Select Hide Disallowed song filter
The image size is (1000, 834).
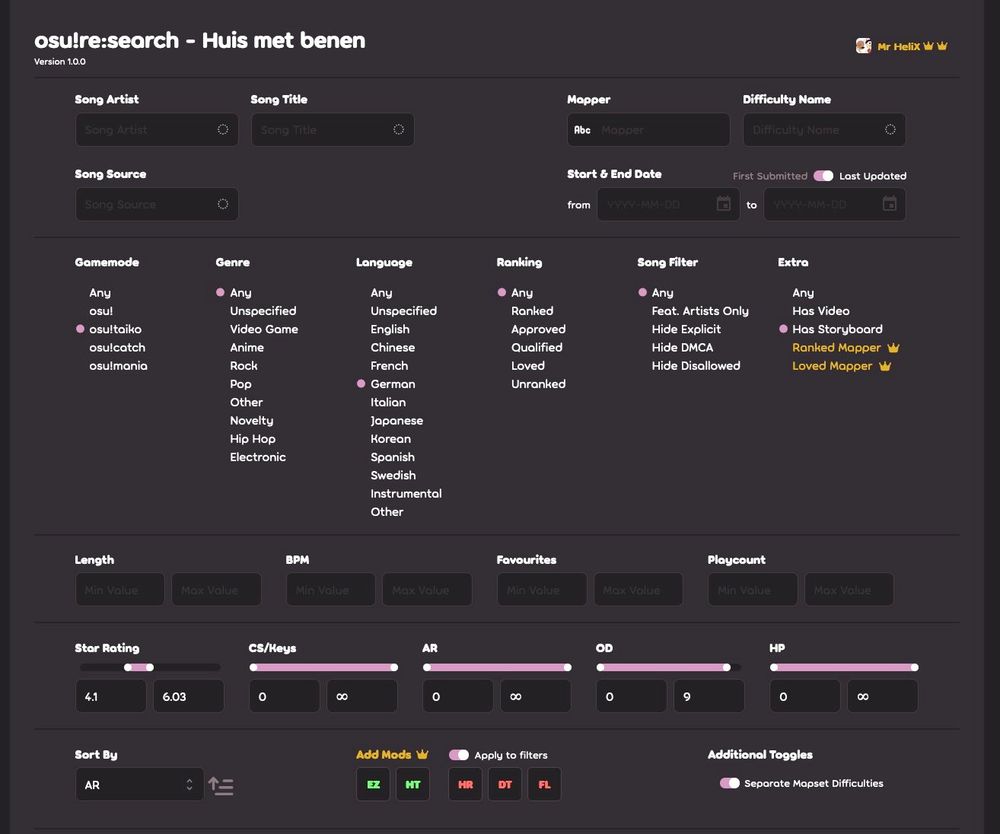click(696, 366)
